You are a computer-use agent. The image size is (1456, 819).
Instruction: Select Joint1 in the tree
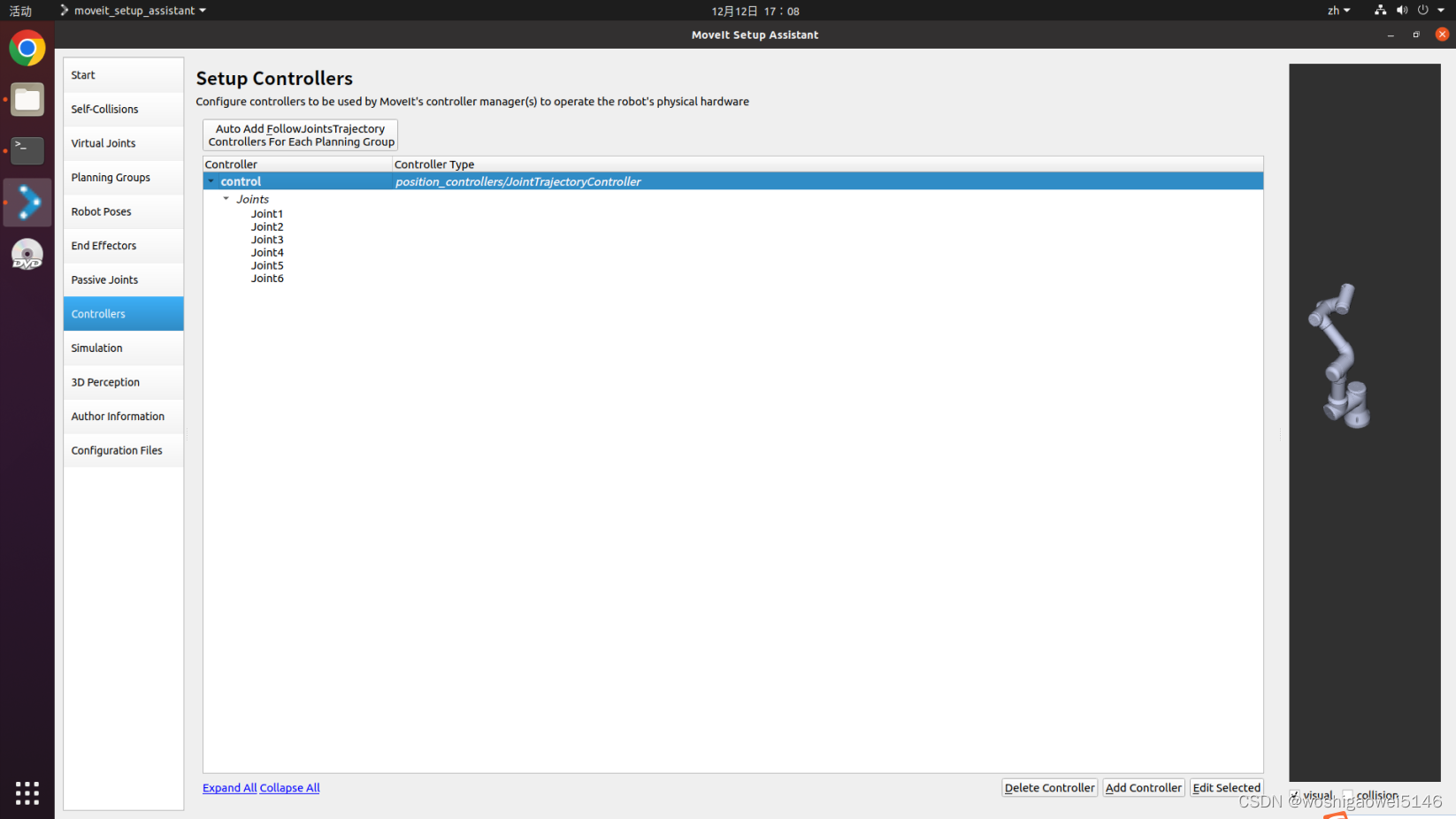coord(267,213)
